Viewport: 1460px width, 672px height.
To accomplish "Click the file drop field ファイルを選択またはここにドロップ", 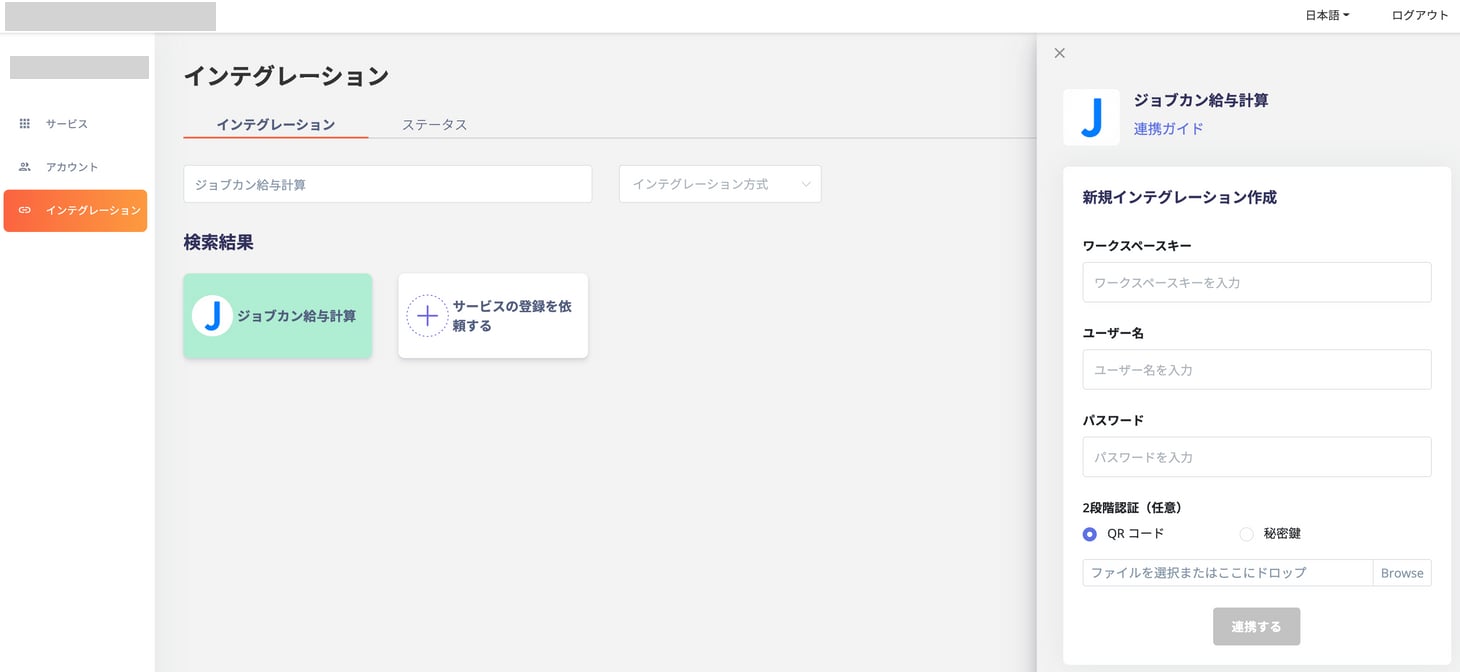I will pyautogui.click(x=1228, y=573).
